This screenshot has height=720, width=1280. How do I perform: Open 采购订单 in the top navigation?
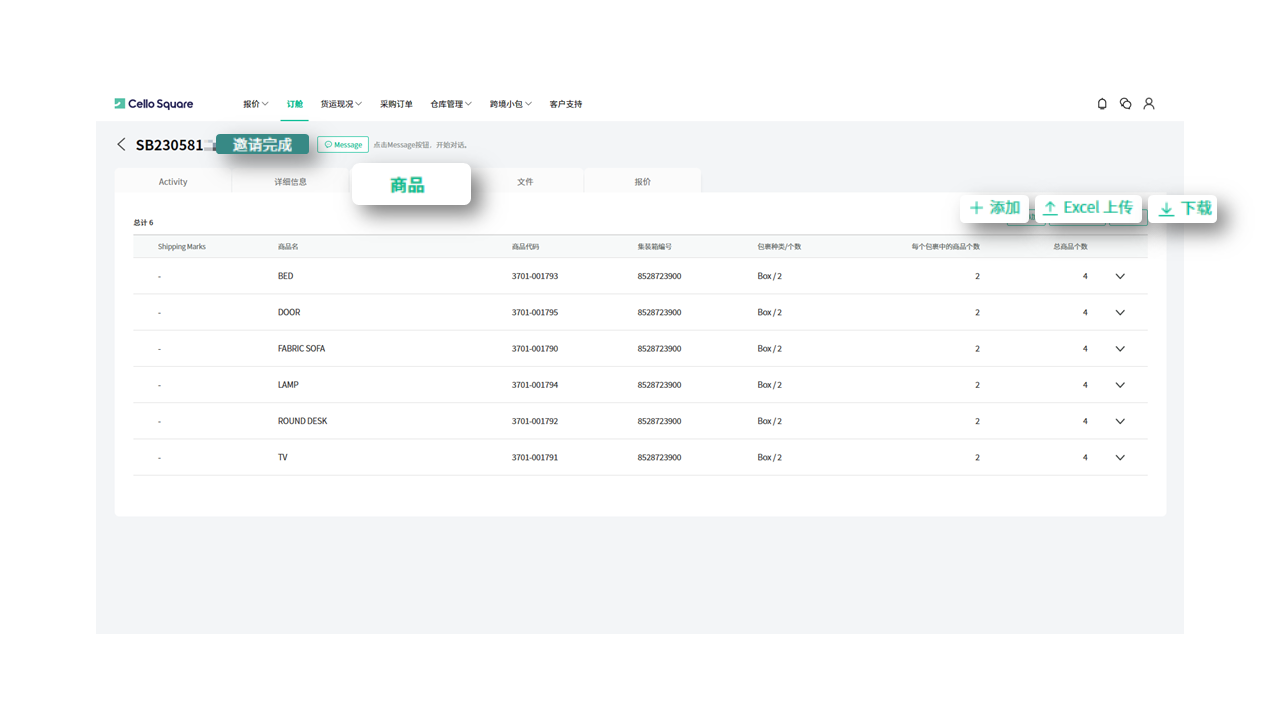click(396, 104)
